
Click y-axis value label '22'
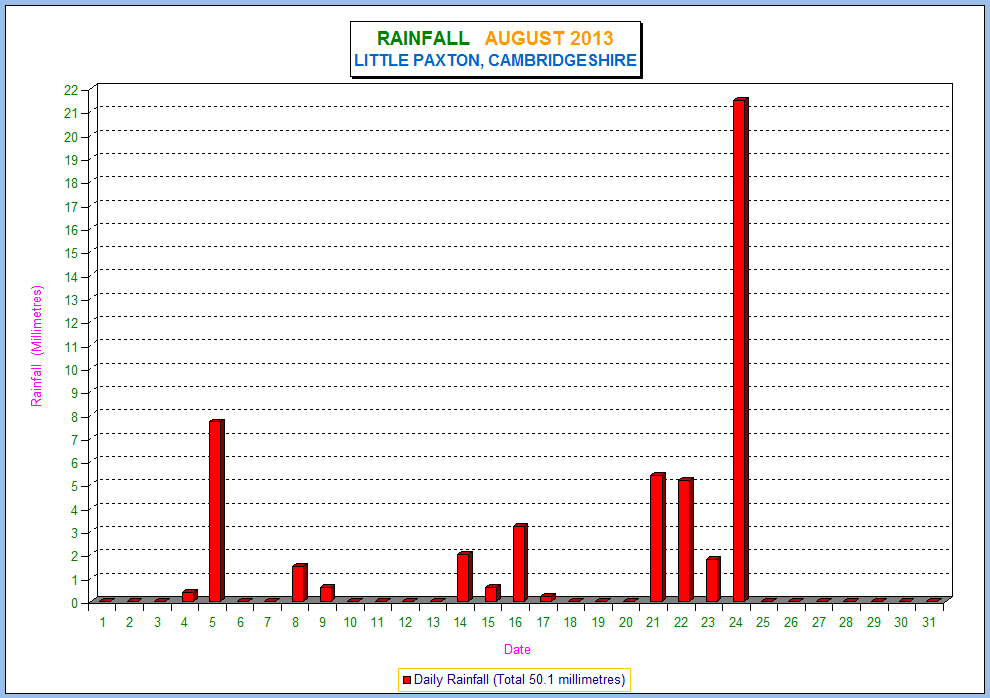point(71,90)
